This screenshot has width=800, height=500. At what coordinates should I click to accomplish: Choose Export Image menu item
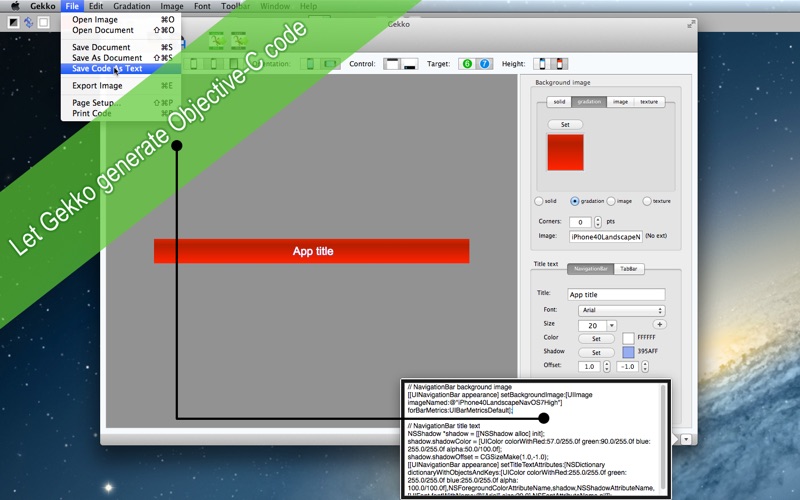tap(121, 86)
